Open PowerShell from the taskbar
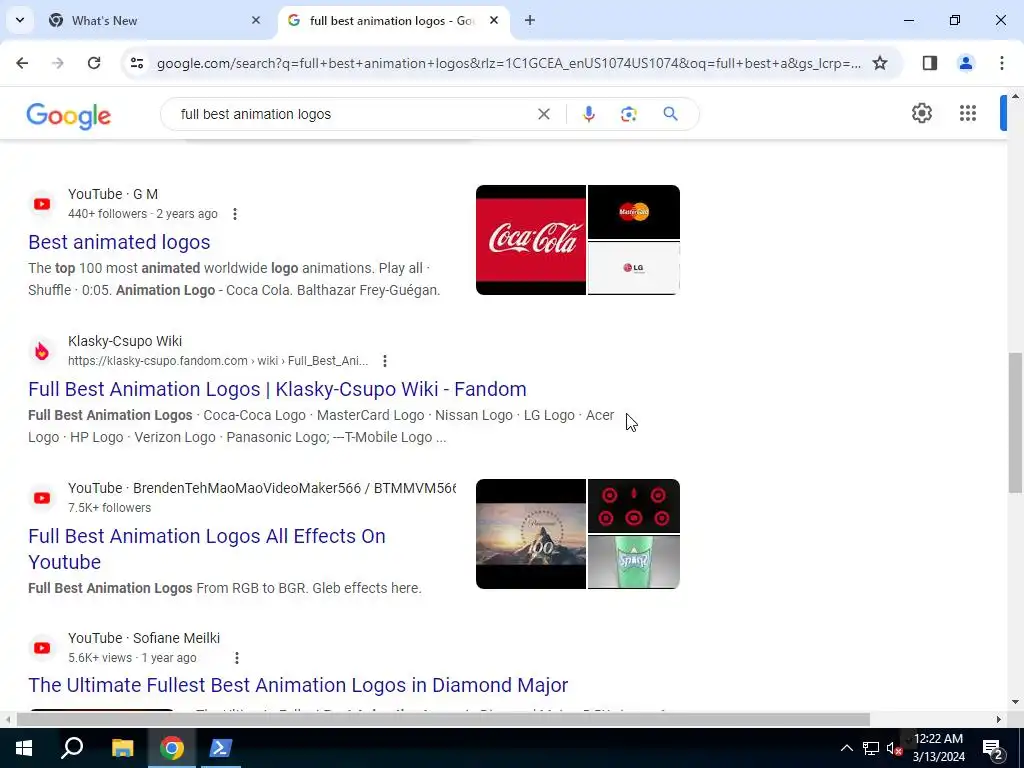This screenshot has width=1024, height=768. point(220,748)
